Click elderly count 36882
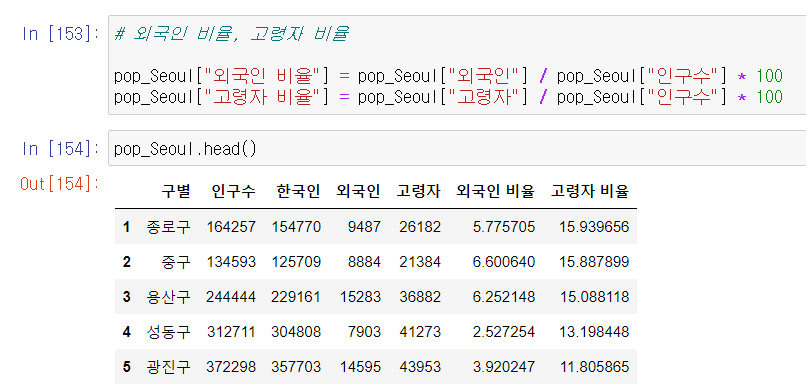The height and width of the screenshot is (387, 806). [x=420, y=297]
